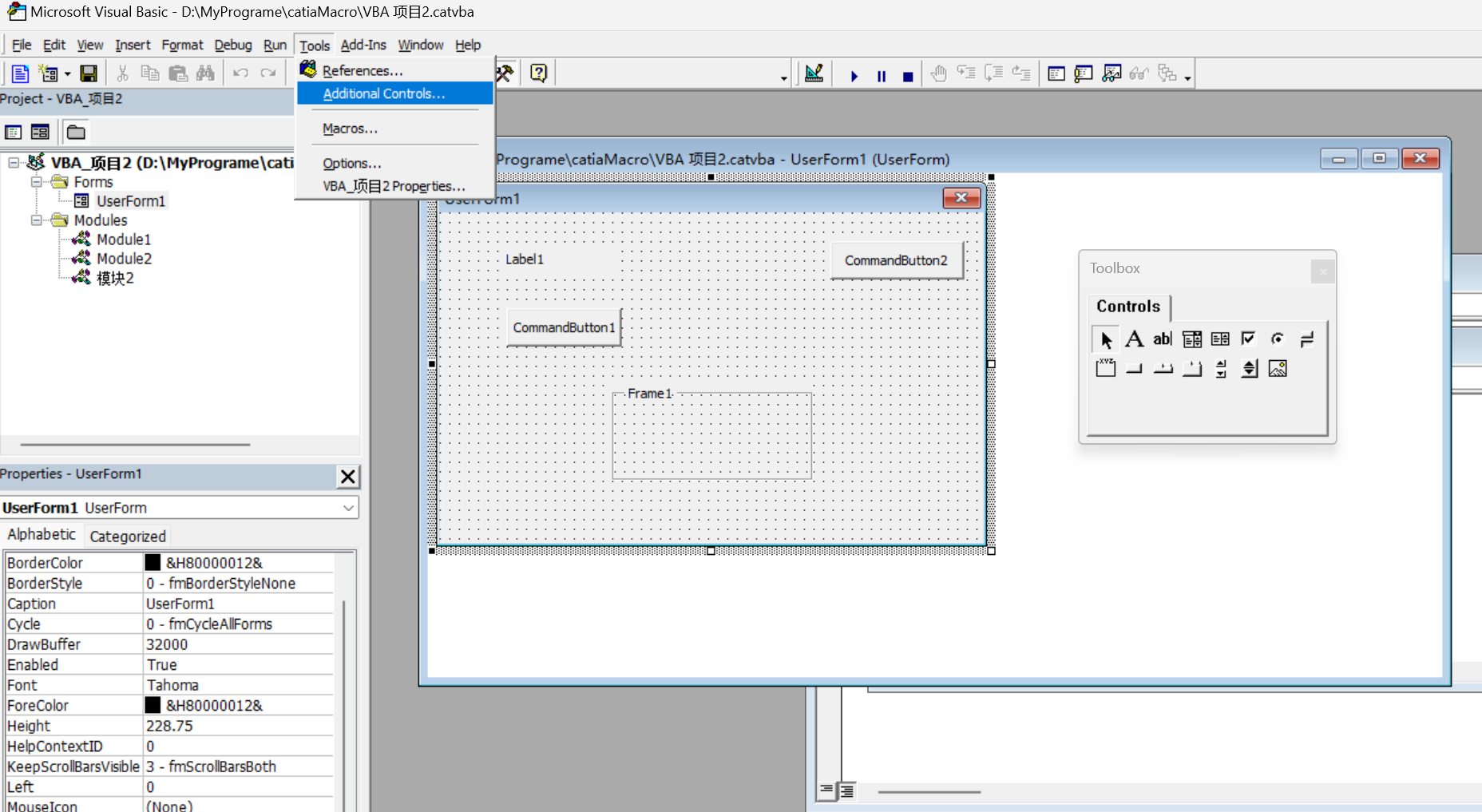The image size is (1482, 812).
Task: Choose the Image control in Toolbox
Action: coord(1278,368)
